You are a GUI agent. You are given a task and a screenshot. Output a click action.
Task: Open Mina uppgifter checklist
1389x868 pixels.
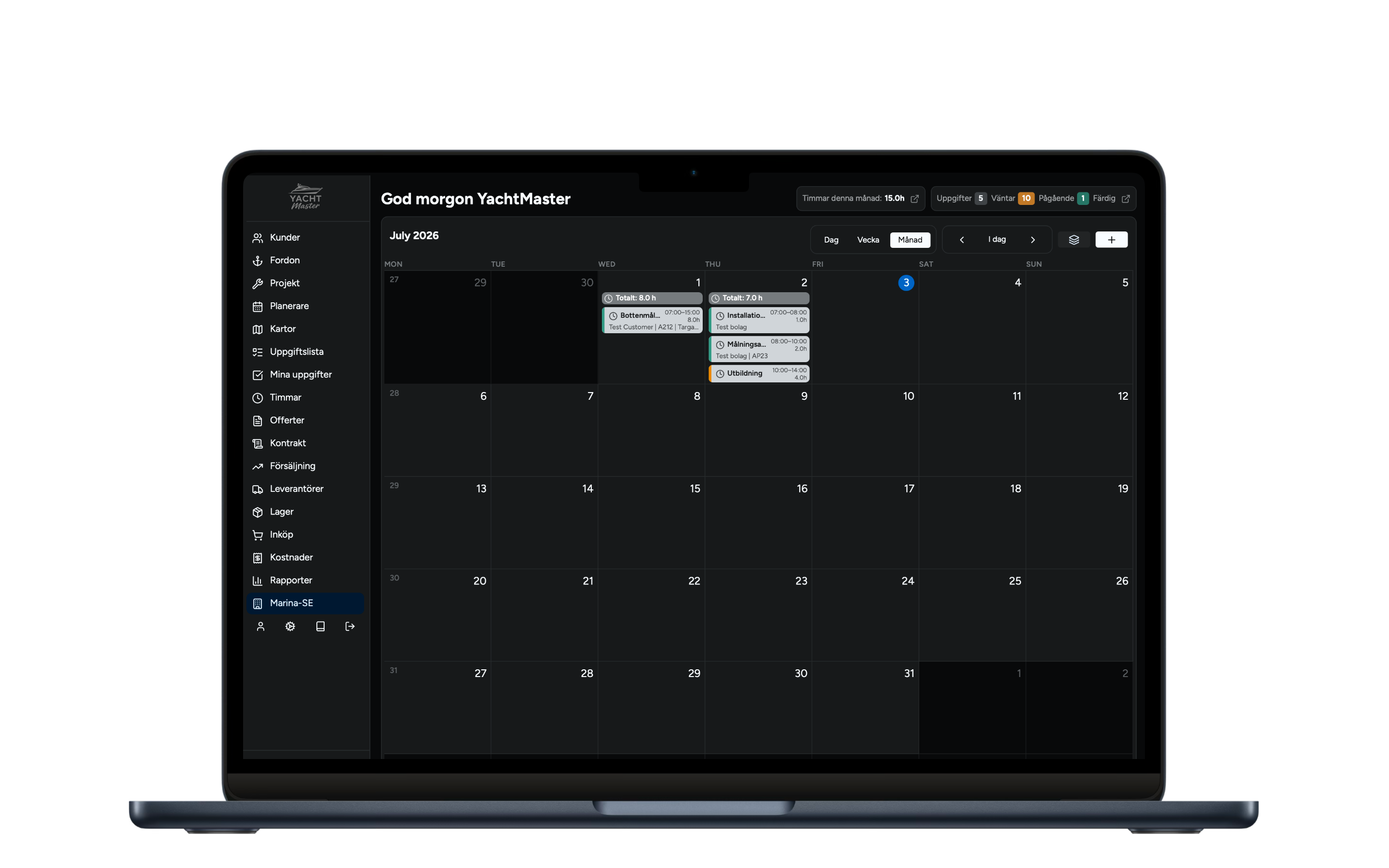click(305, 374)
